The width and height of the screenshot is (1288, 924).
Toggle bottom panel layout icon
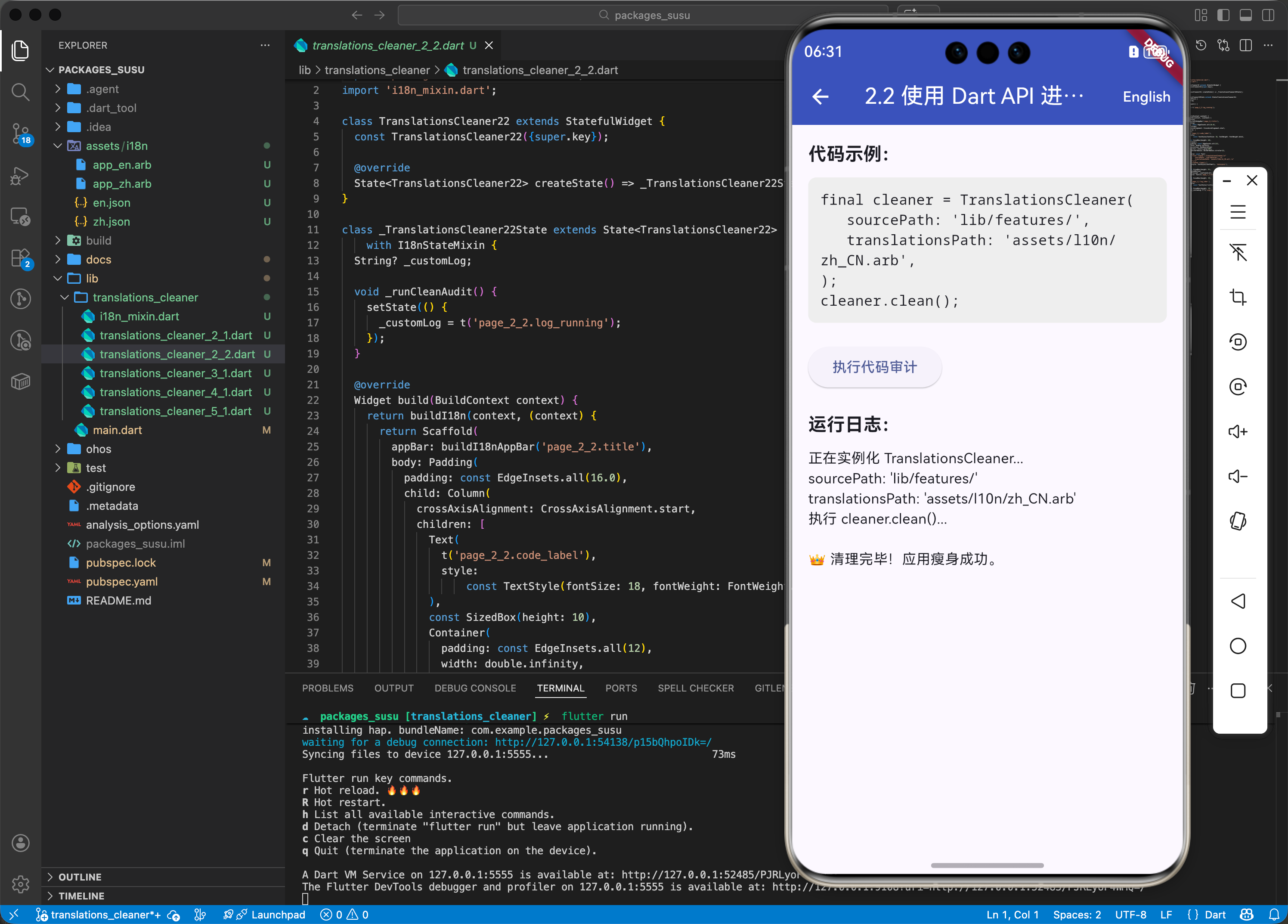[1245, 16]
